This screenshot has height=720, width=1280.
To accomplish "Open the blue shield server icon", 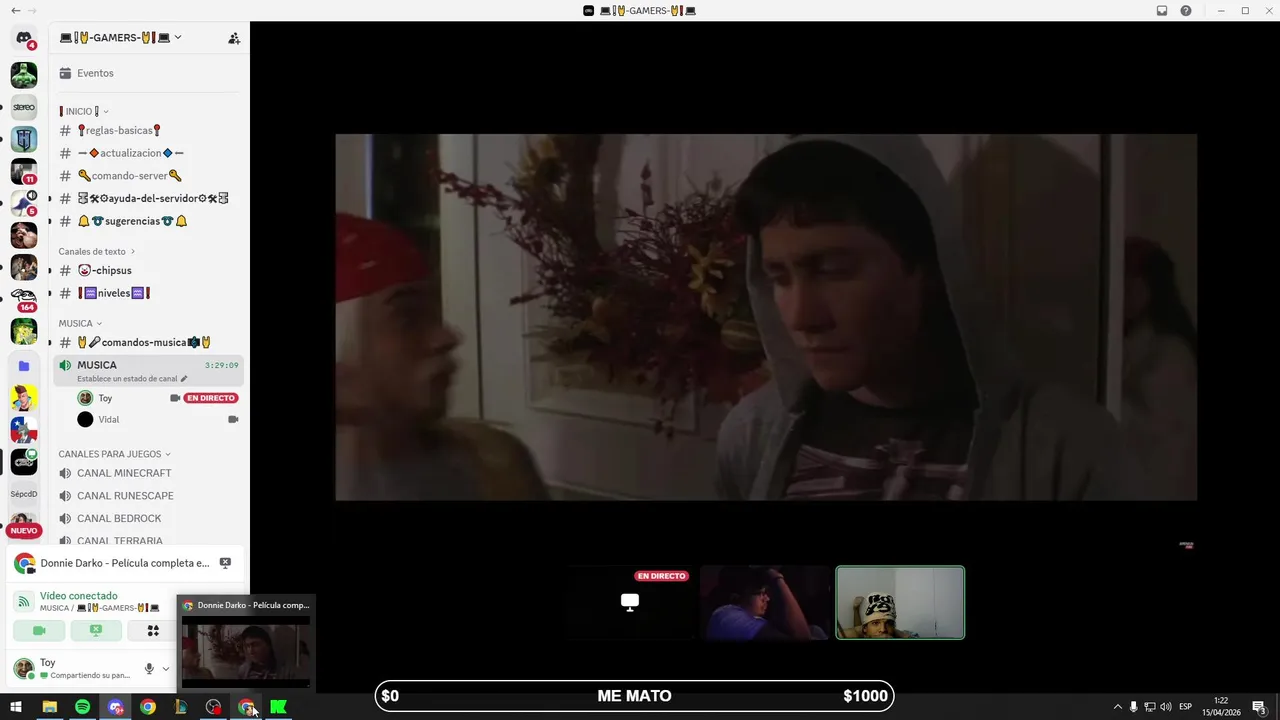I will click(24, 139).
